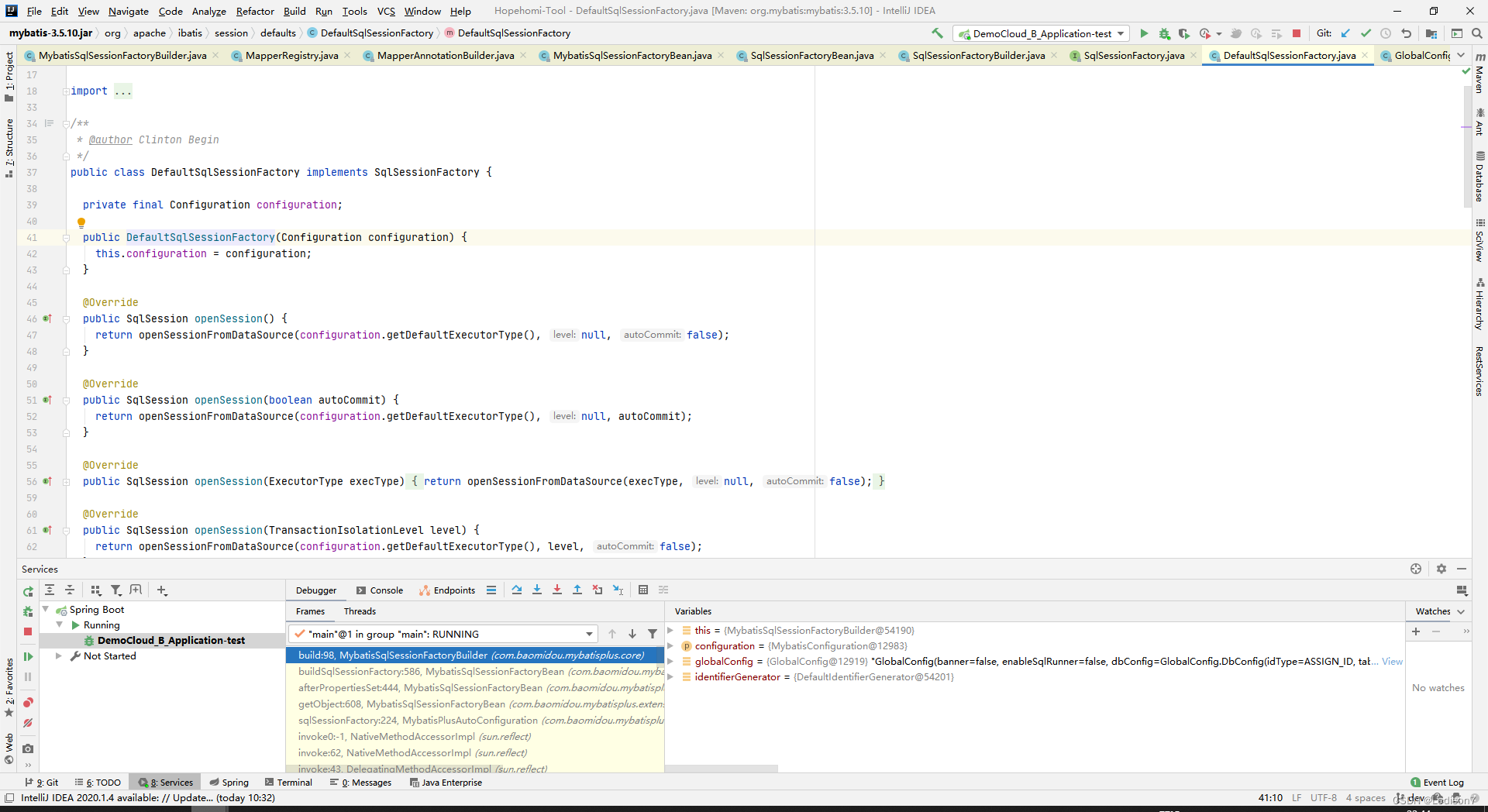Run with coverage icon in toolbar

[x=1184, y=33]
